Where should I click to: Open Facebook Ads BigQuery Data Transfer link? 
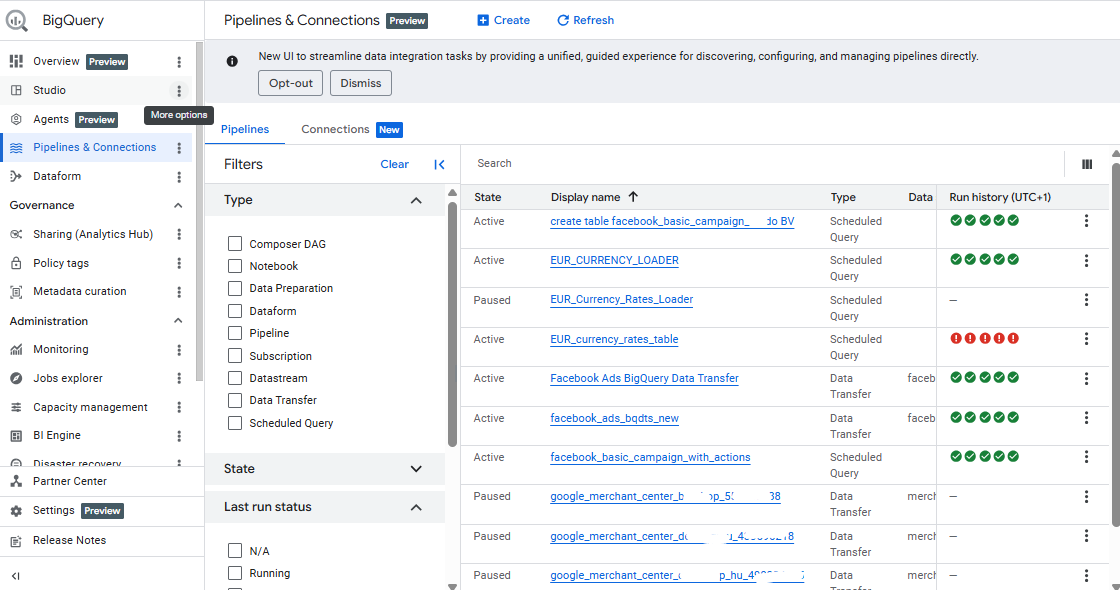tap(644, 379)
